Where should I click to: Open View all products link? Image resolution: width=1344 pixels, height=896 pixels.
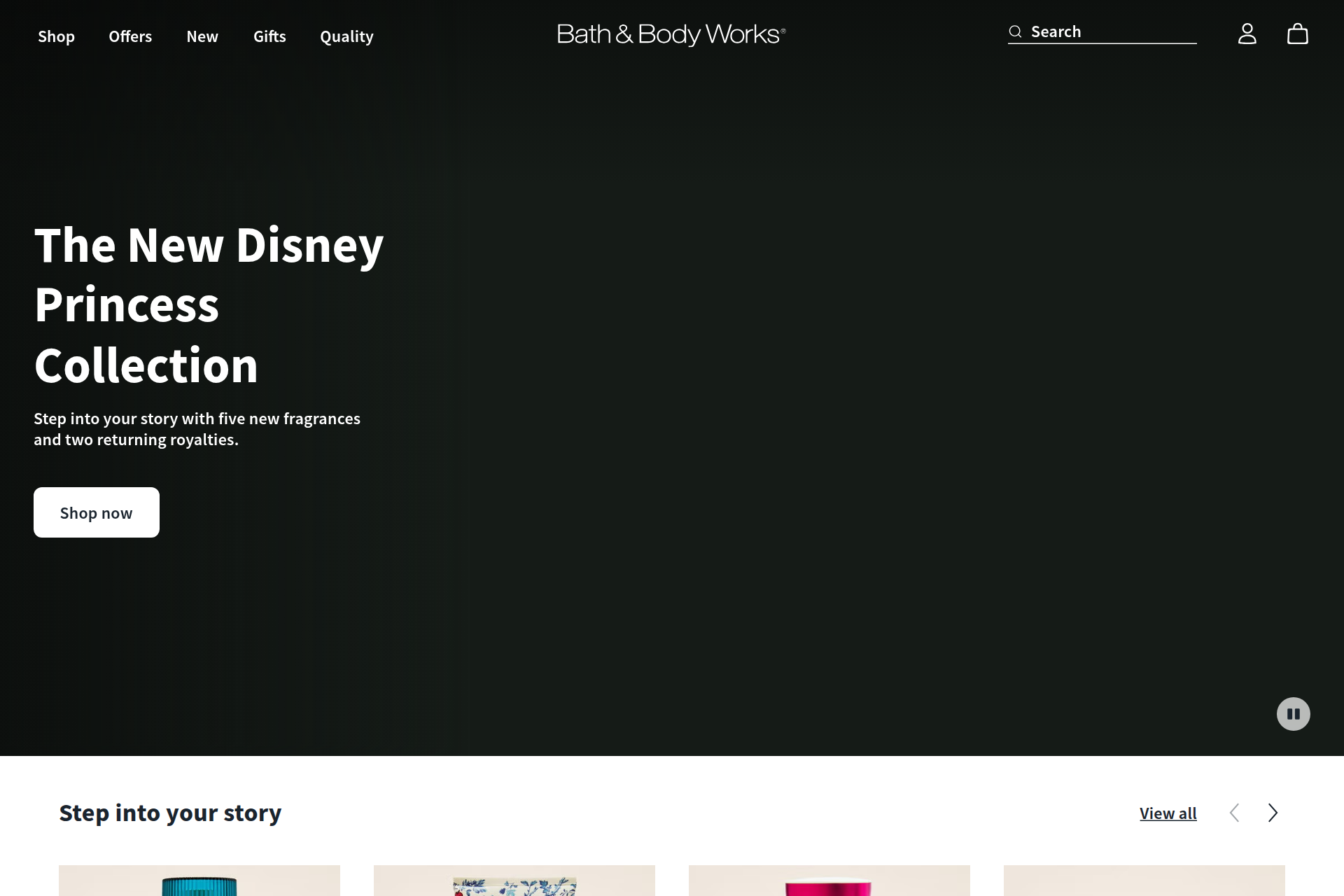(x=1167, y=813)
